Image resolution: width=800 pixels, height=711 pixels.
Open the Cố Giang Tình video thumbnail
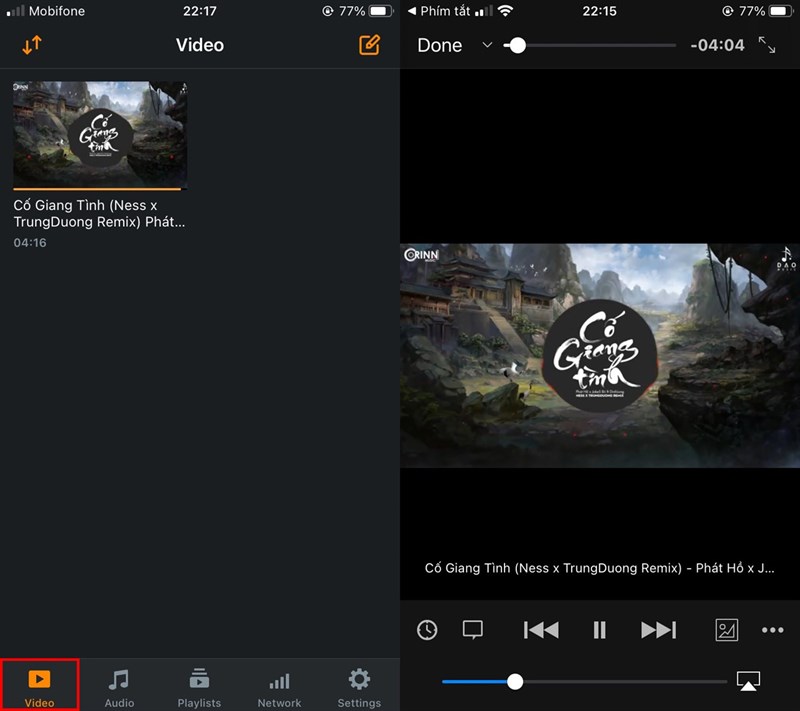pos(100,135)
